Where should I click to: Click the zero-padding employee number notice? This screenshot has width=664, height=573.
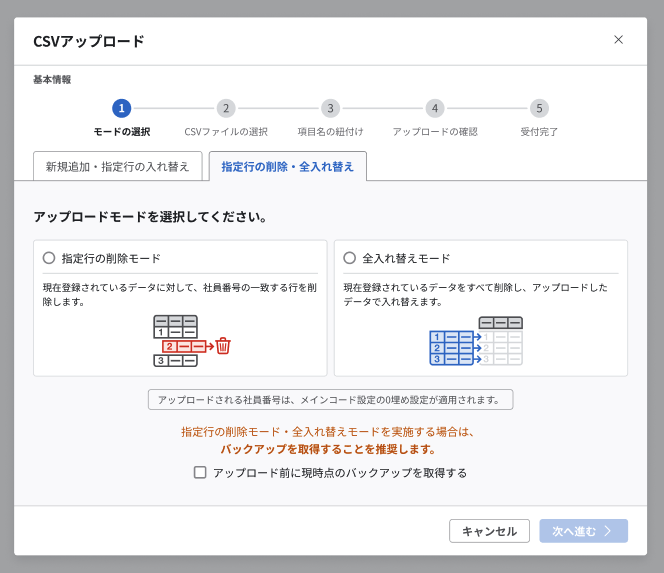coord(330,400)
